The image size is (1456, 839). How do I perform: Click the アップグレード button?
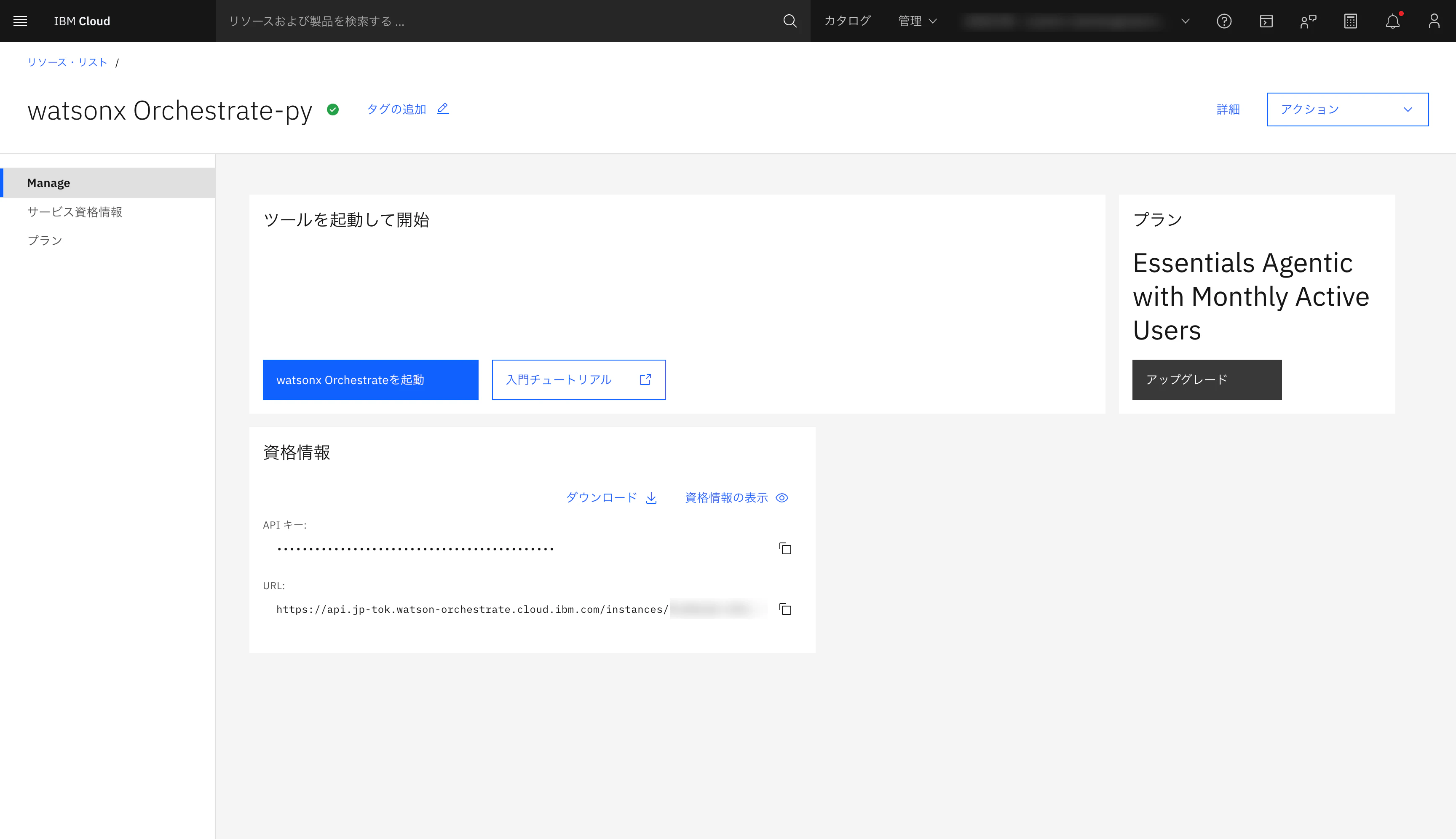[1207, 380]
